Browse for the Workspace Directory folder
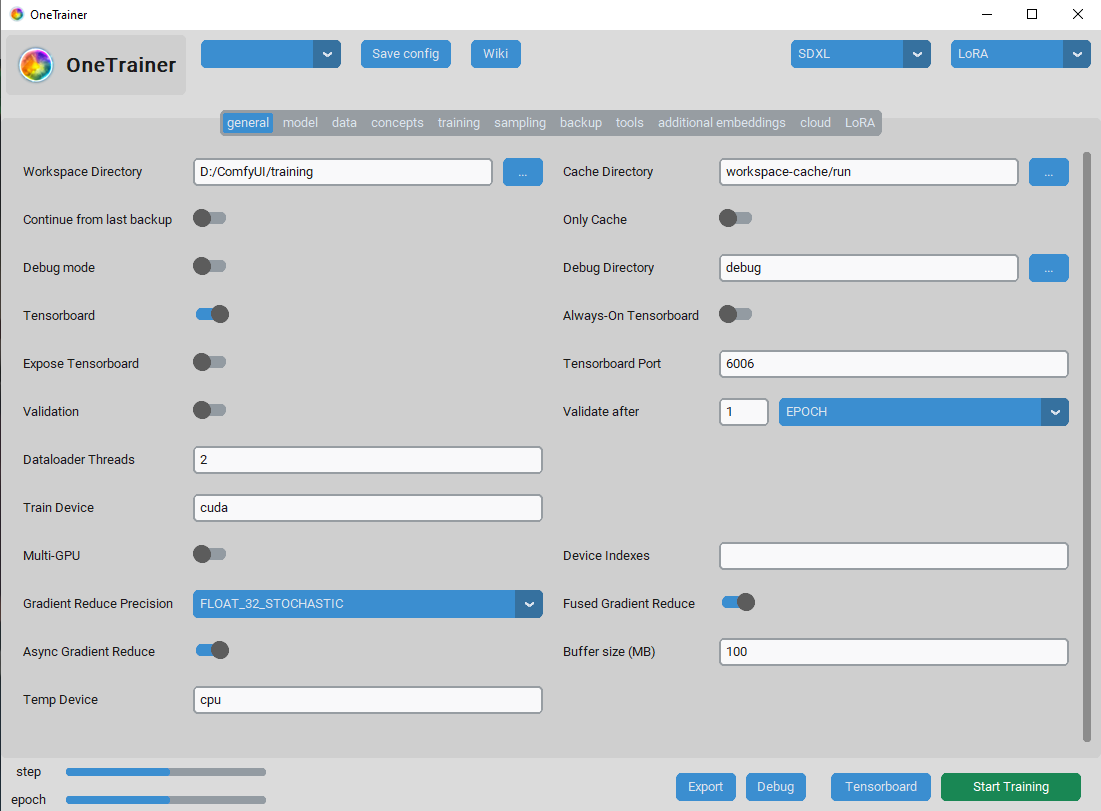Screen dimensions: 1101x811 tap(522, 172)
